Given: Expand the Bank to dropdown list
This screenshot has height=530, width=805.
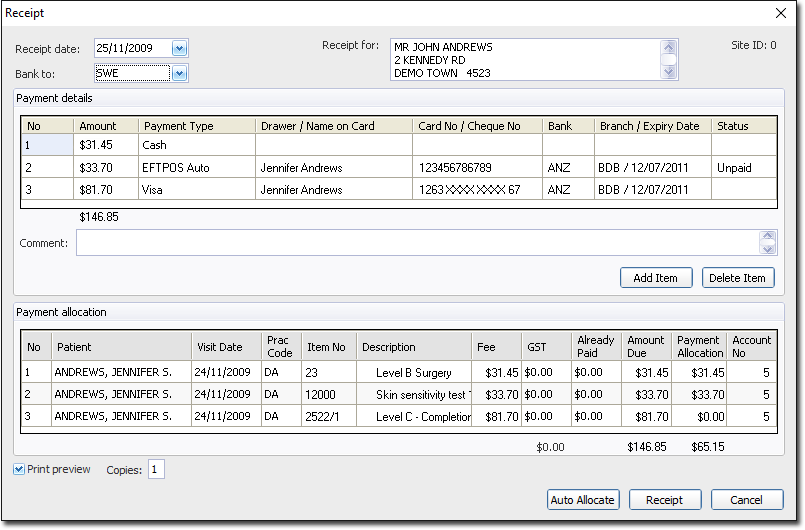Looking at the screenshot, I should pyautogui.click(x=179, y=73).
